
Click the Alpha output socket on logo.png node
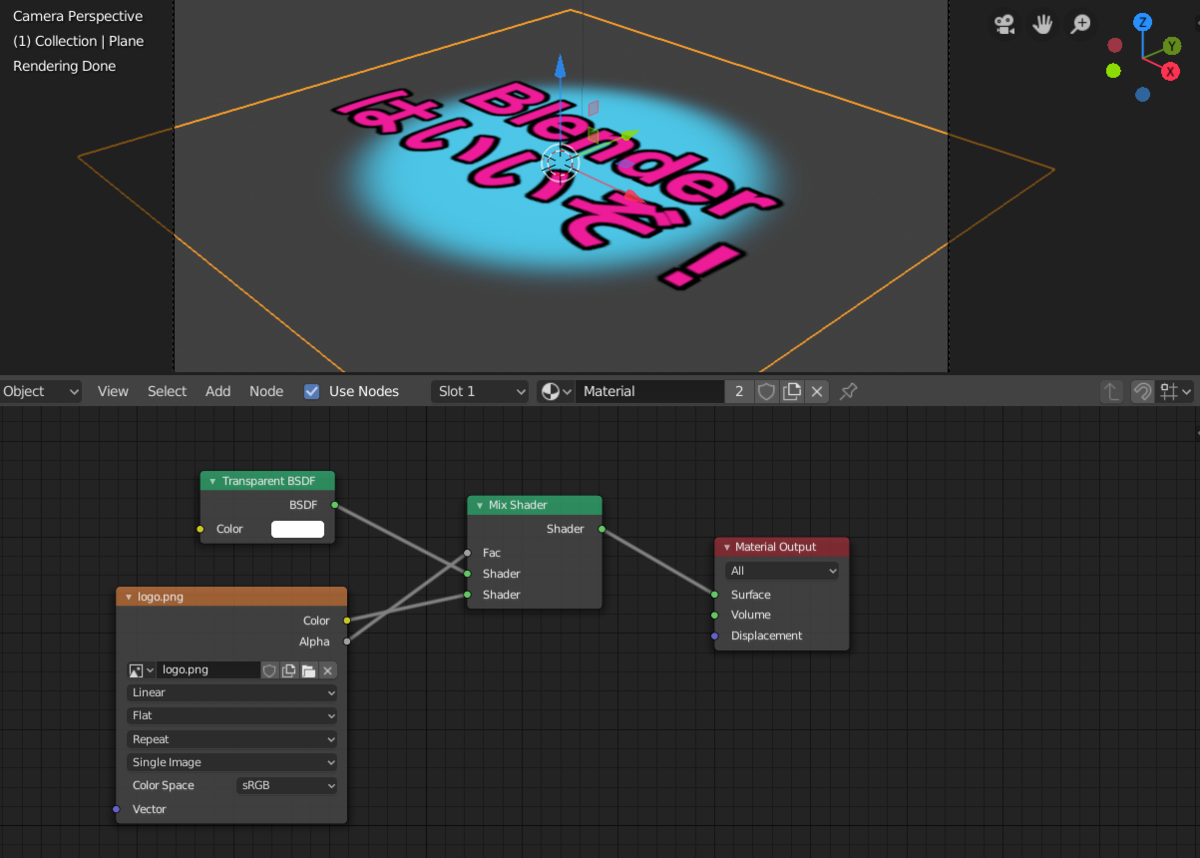pyautogui.click(x=347, y=641)
